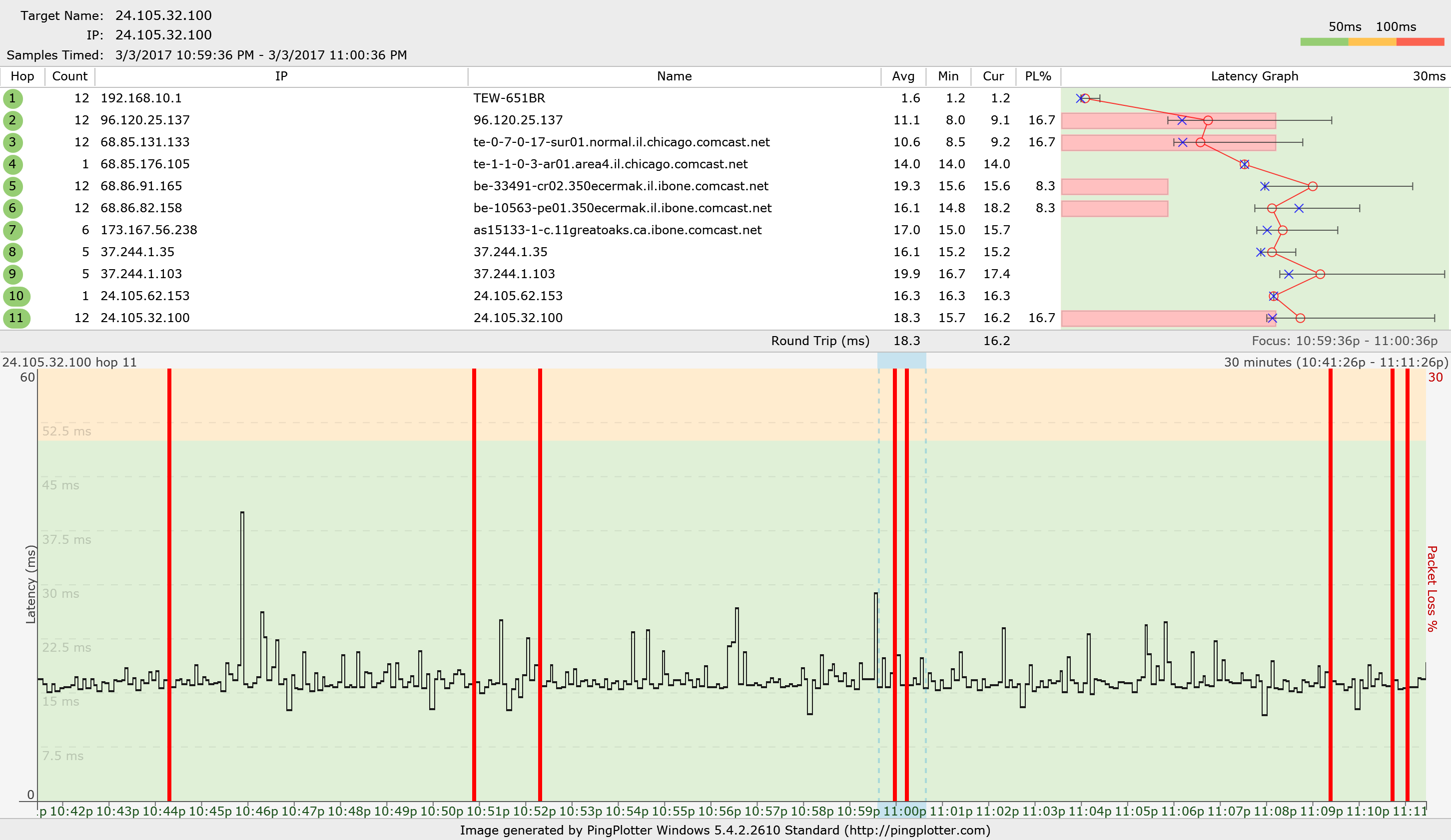Click the green hop 4 circle icon
The height and width of the screenshot is (840, 1451).
[12, 164]
